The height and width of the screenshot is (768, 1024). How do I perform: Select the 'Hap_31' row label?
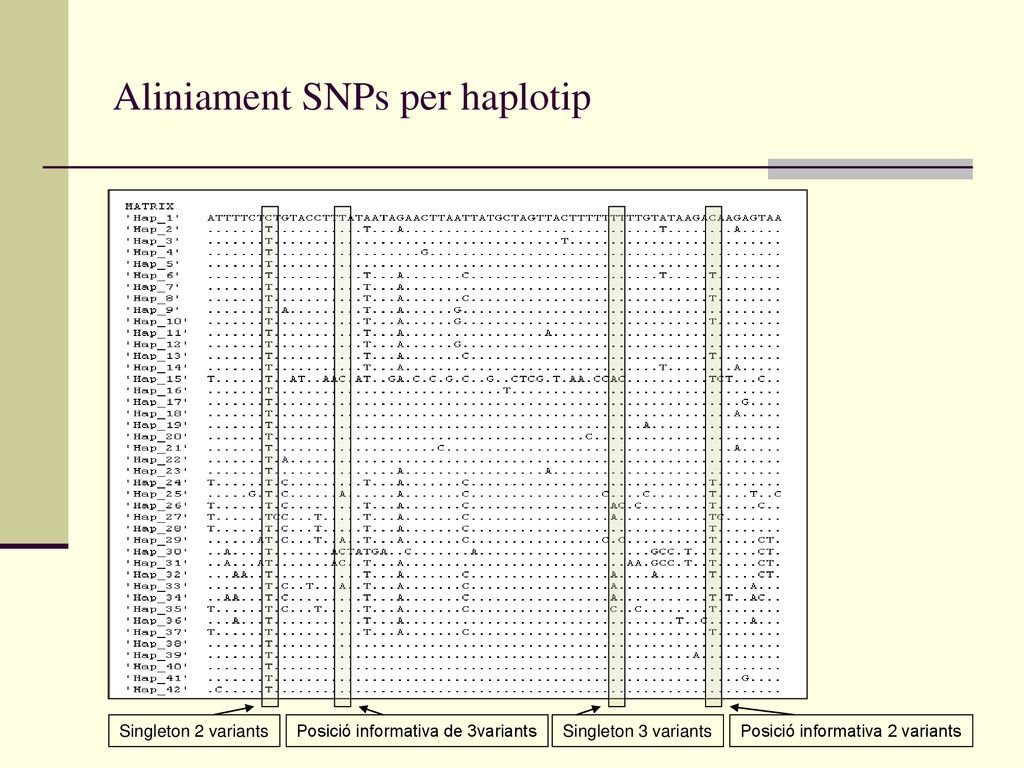point(156,563)
